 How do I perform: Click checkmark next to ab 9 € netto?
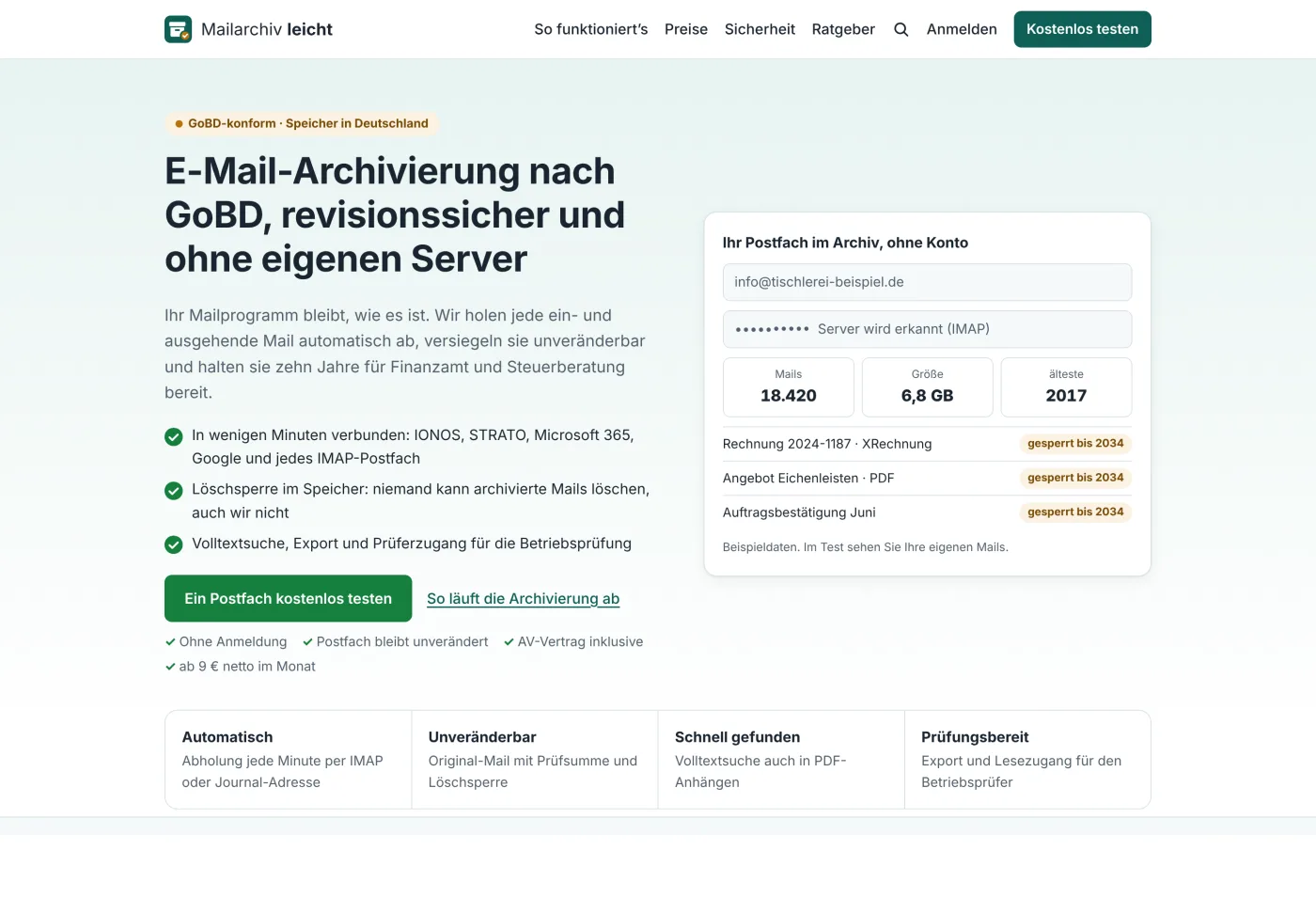(170, 667)
